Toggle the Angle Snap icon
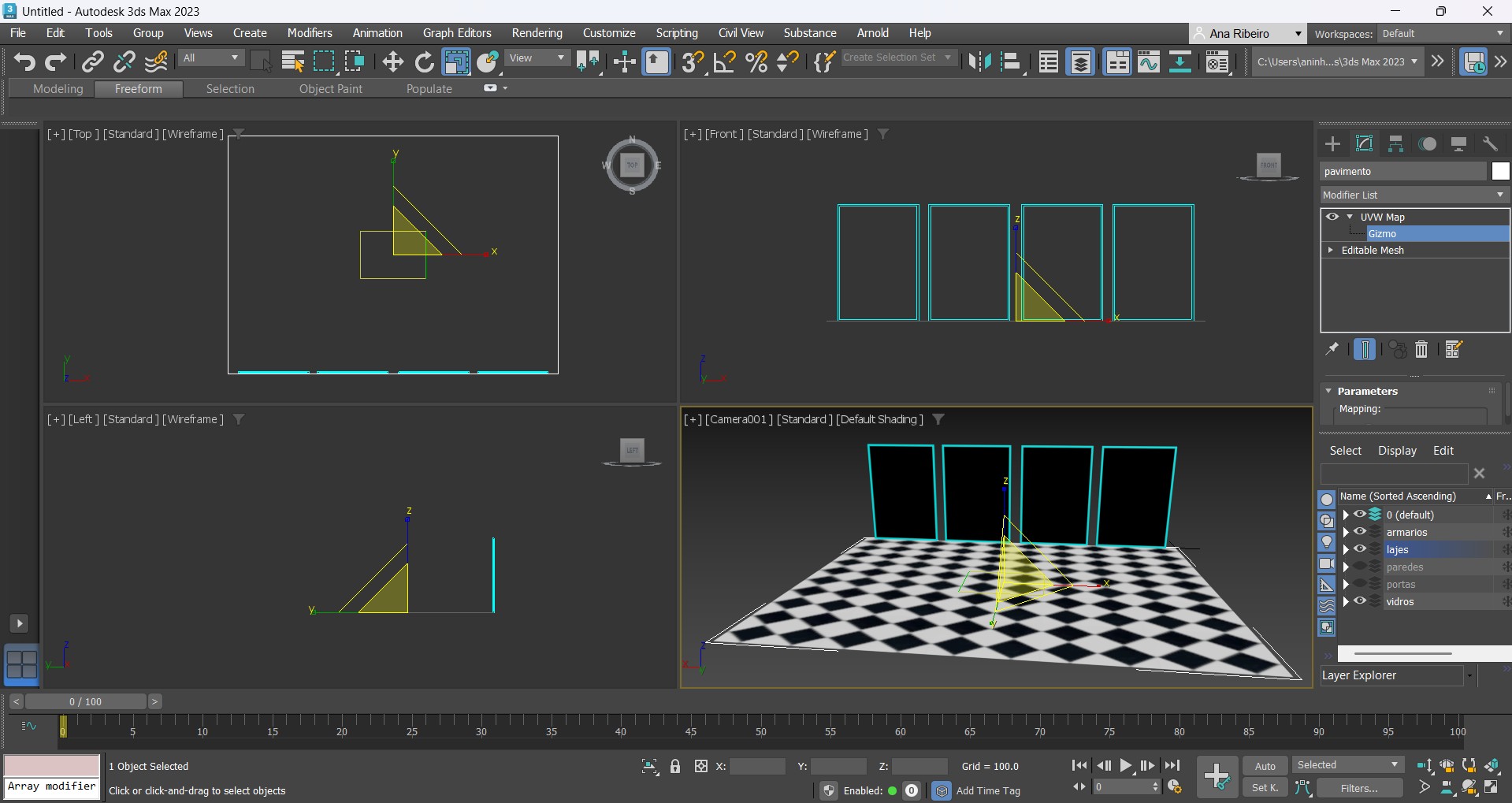The width and height of the screenshot is (1512, 803). (724, 61)
